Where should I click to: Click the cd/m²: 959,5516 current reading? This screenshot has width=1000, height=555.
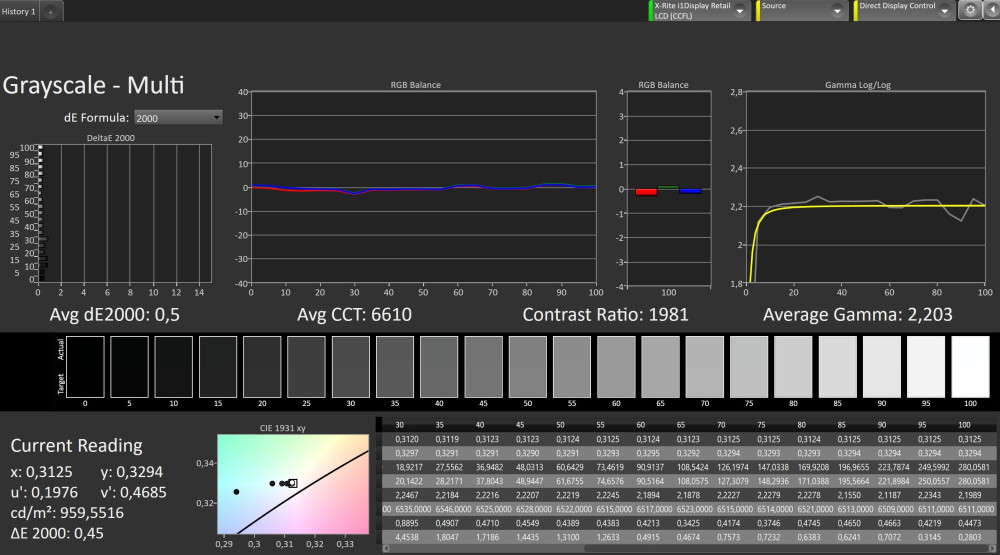67,513
